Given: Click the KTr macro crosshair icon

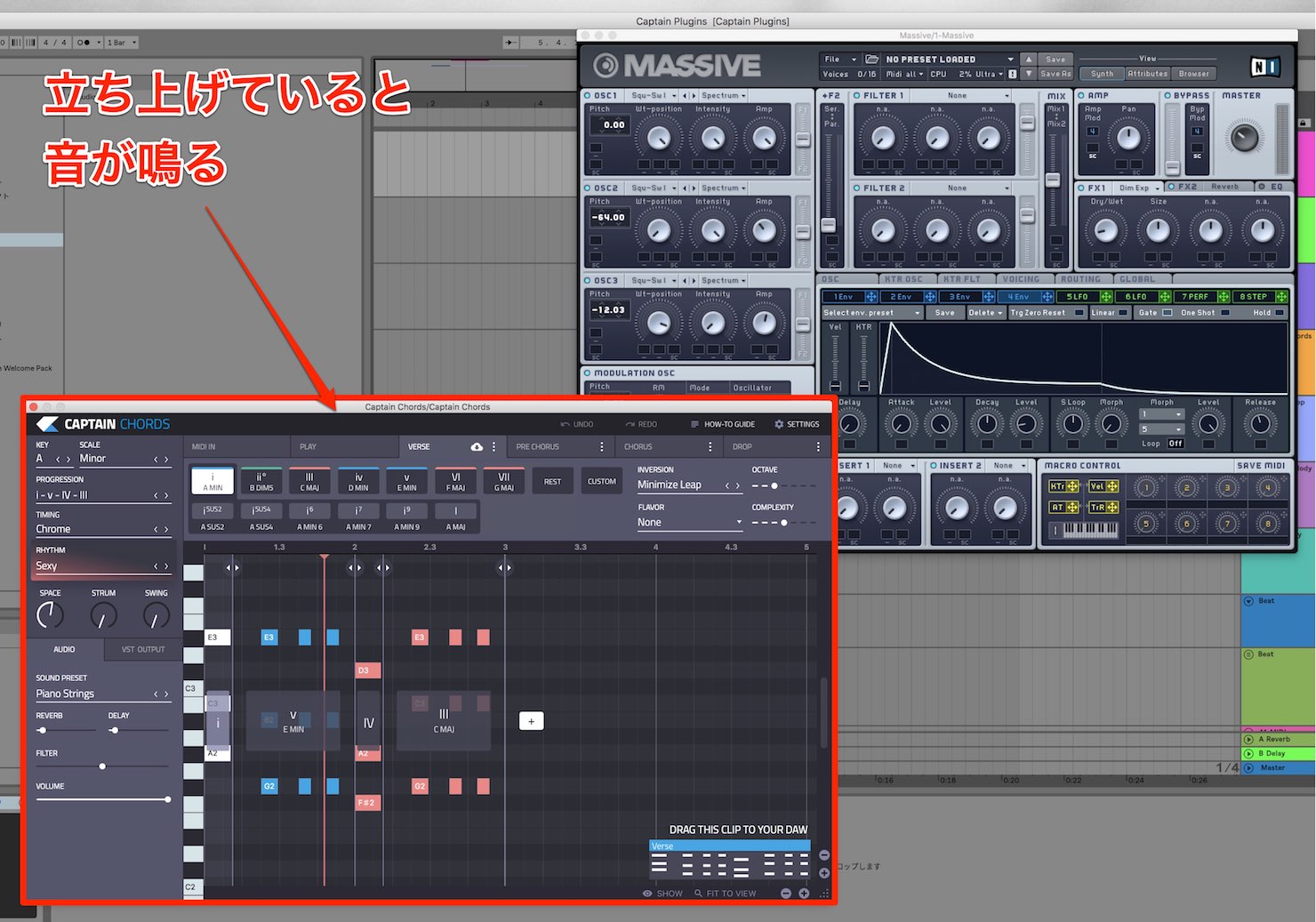Looking at the screenshot, I should click(x=1072, y=486).
